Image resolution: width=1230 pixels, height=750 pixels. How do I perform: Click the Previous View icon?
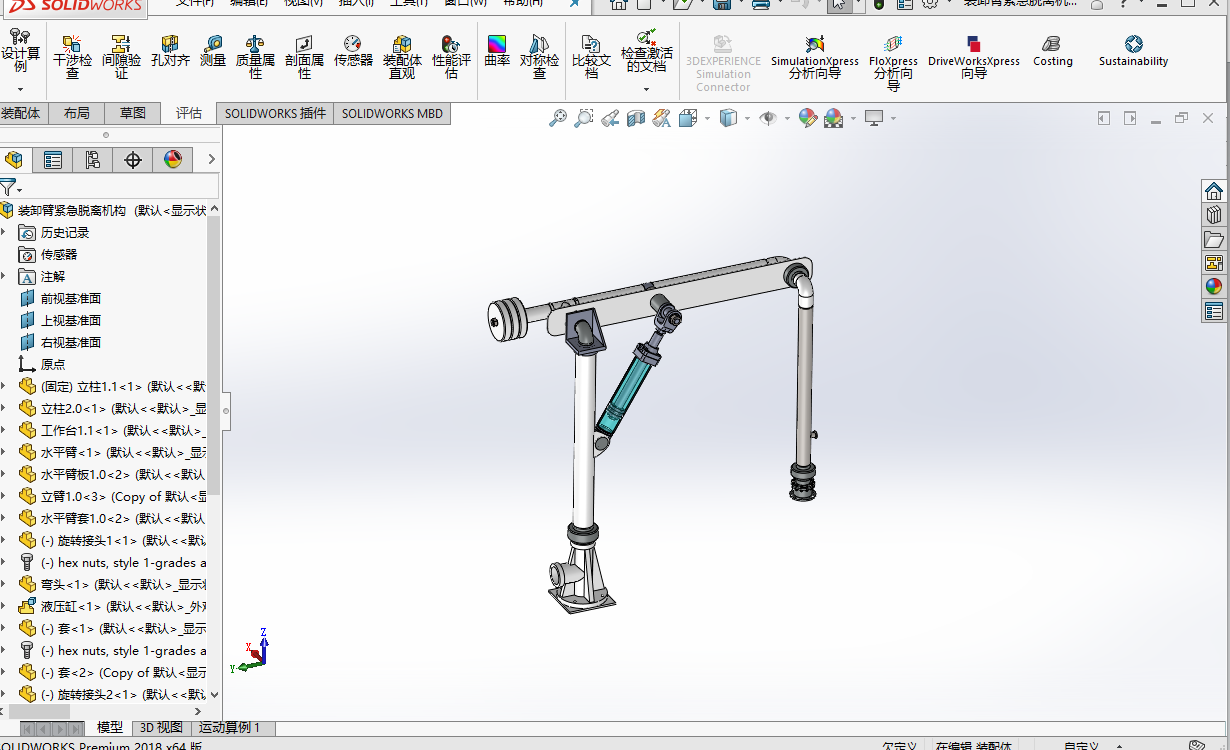(610, 118)
